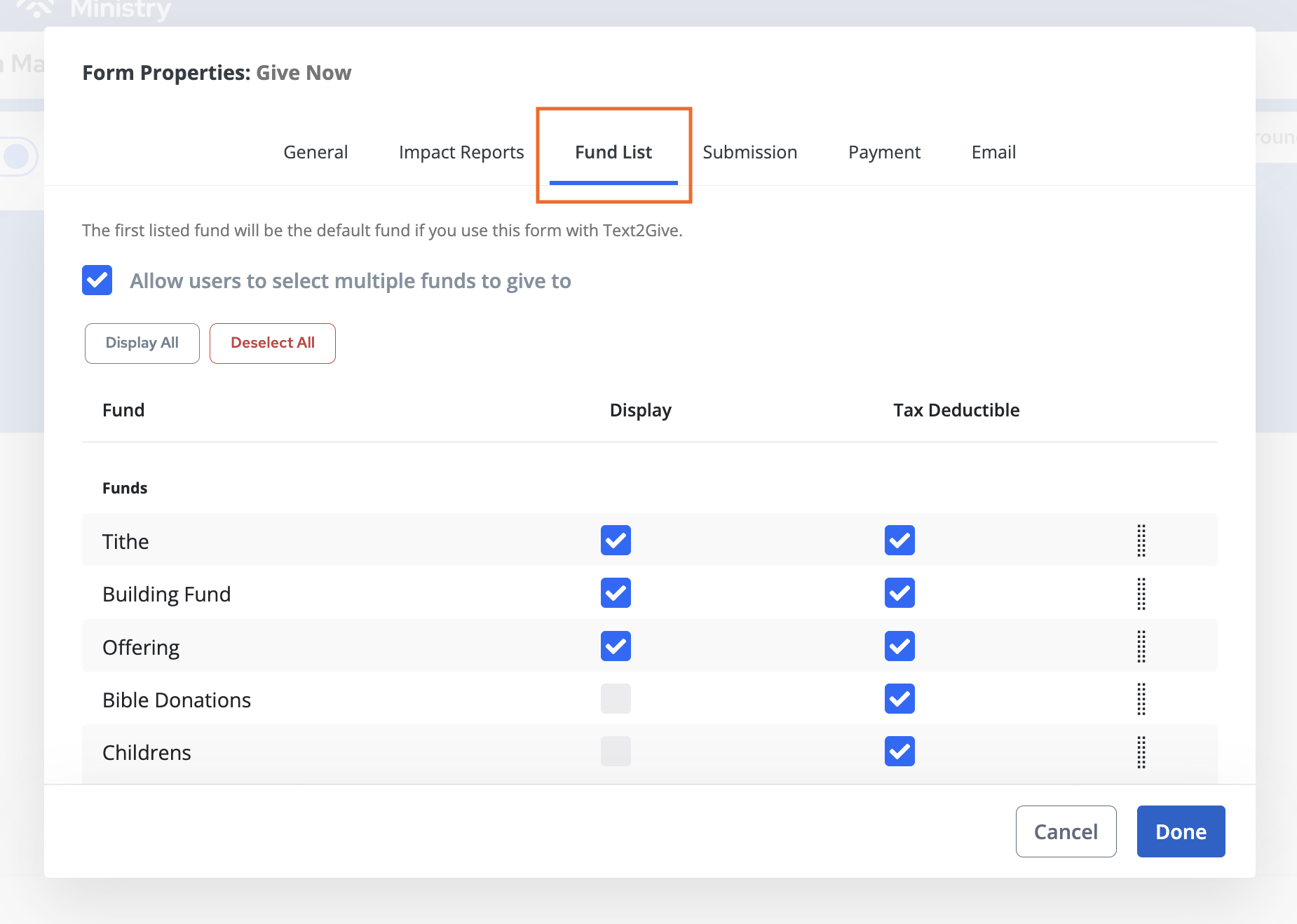Click the Deselect All button
Viewport: 1297px width, 924px height.
click(273, 344)
